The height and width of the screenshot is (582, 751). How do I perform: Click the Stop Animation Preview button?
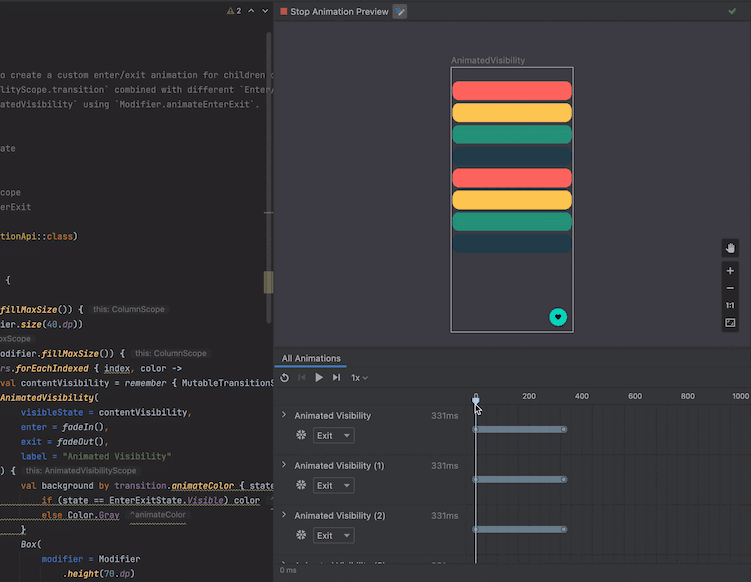click(x=334, y=11)
